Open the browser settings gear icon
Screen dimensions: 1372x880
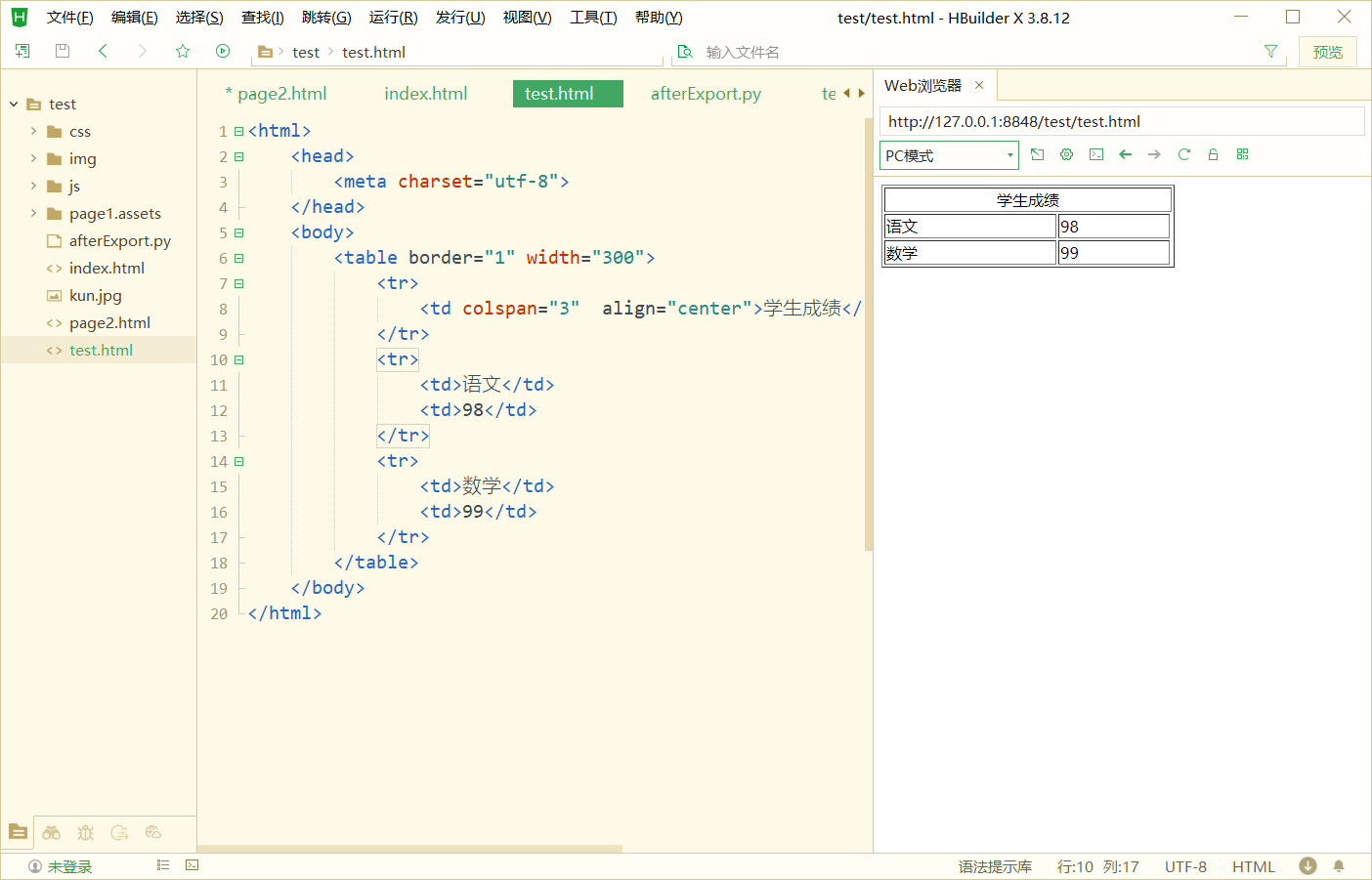click(1067, 154)
